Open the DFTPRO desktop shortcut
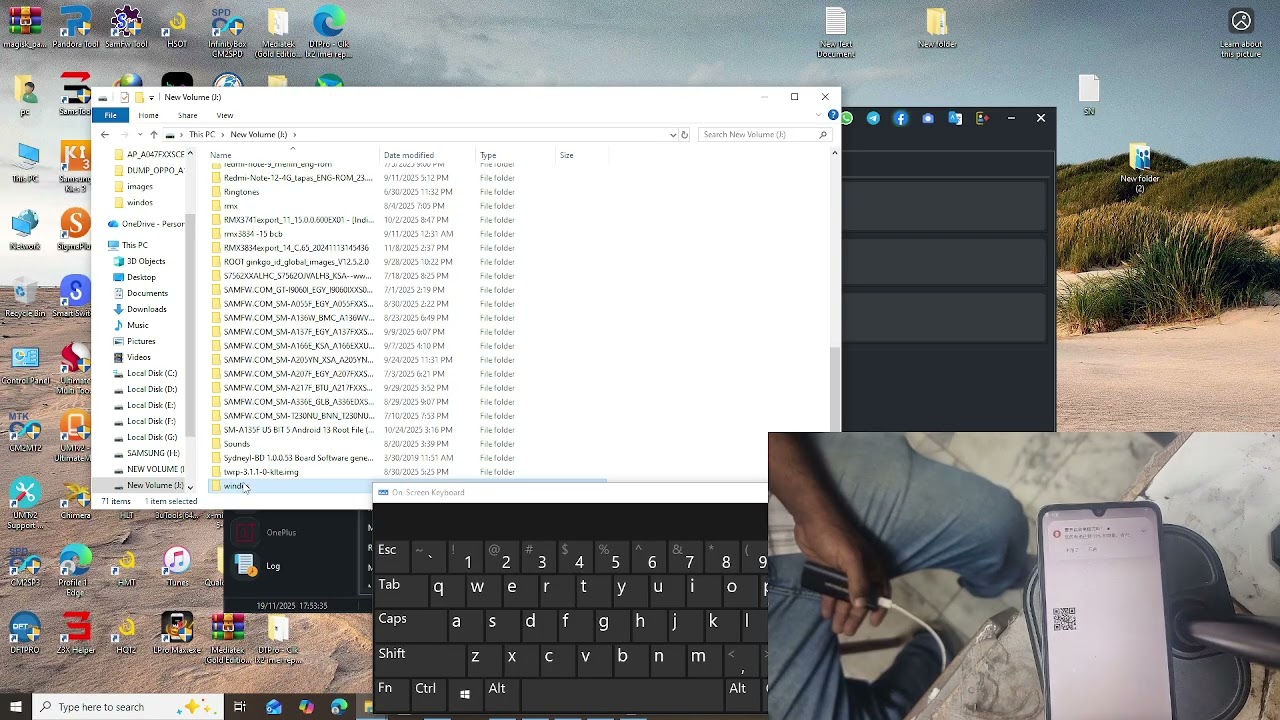Viewport: 1280px width, 720px height. [x=25, y=634]
